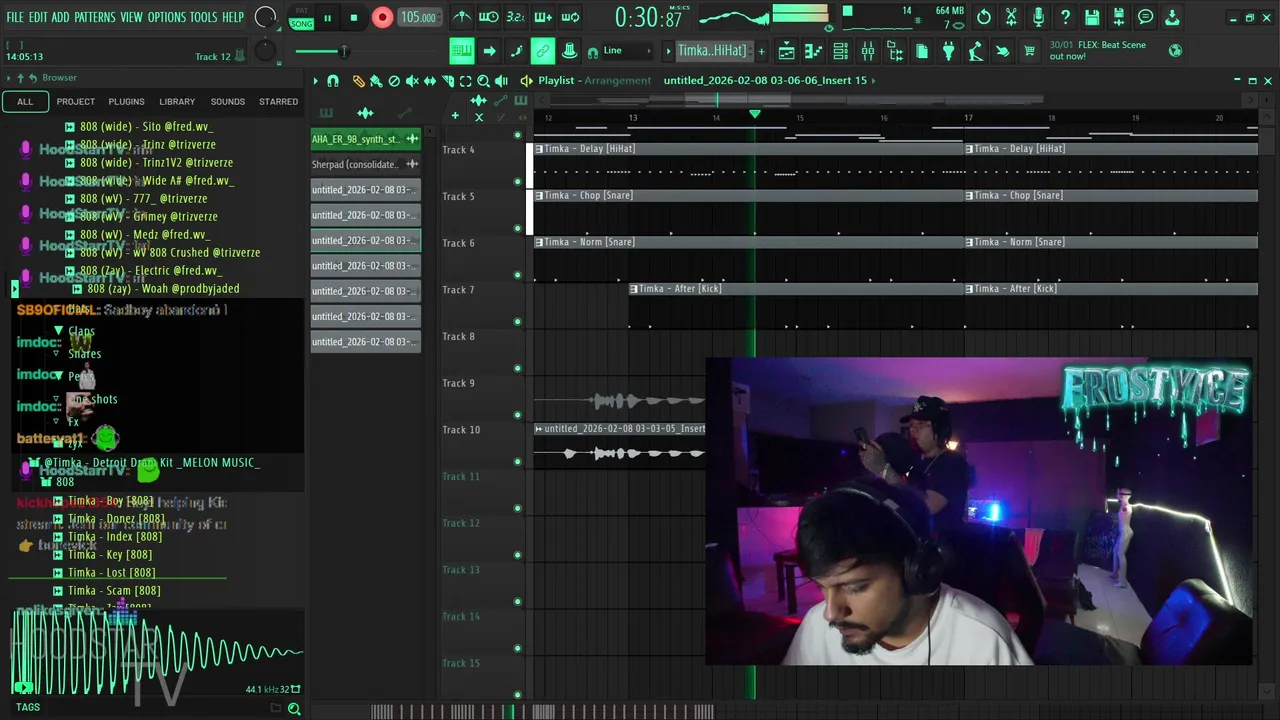Select the zoom magnifier tool in Playlist
Image resolution: width=1280 pixels, height=720 pixels.
(483, 81)
